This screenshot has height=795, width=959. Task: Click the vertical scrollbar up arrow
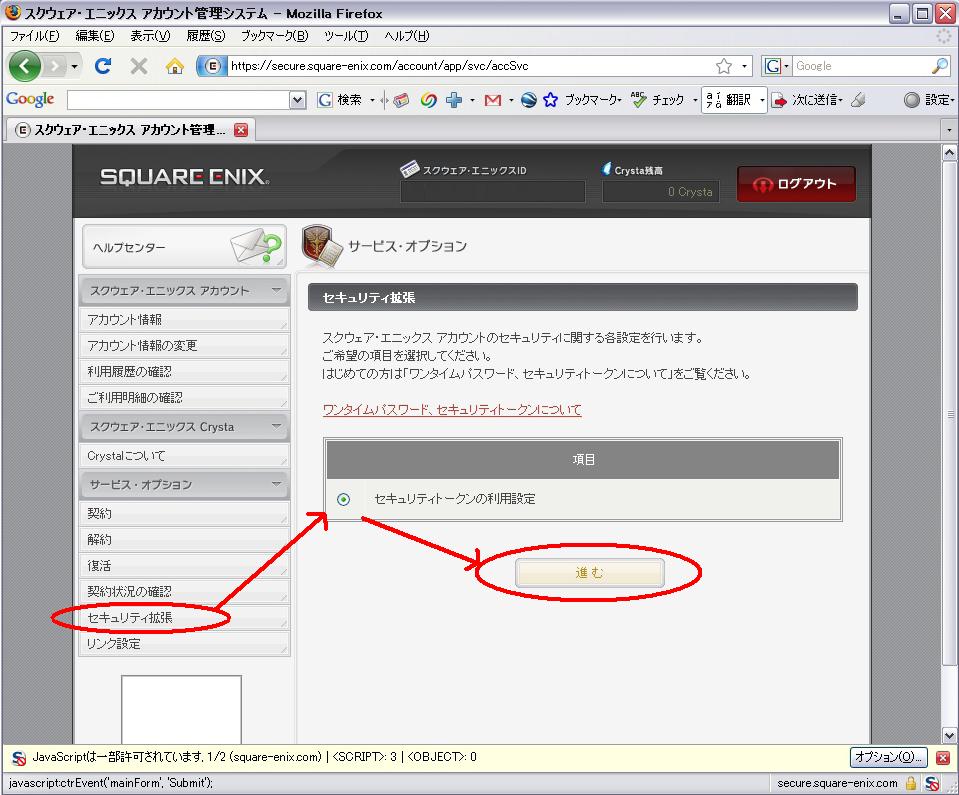pos(949,152)
